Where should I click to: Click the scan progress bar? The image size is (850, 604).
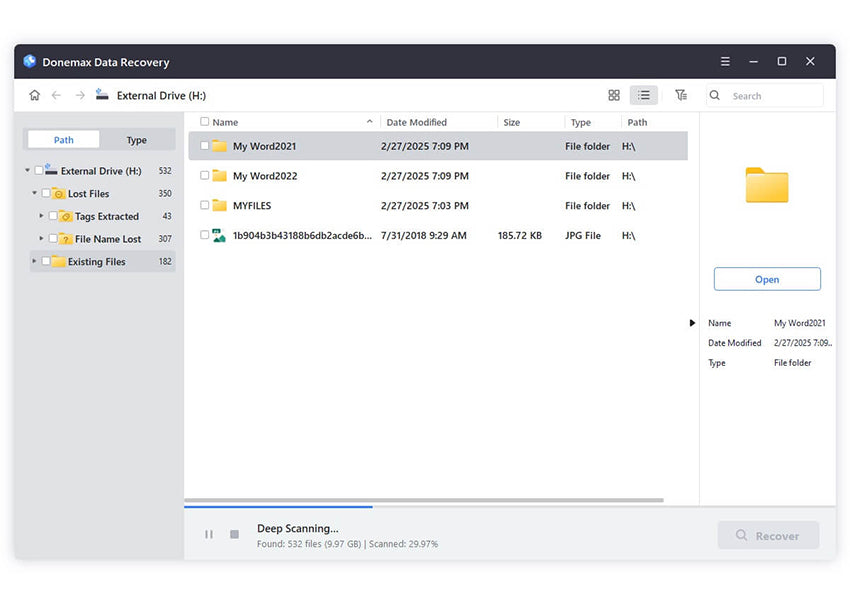[510, 507]
